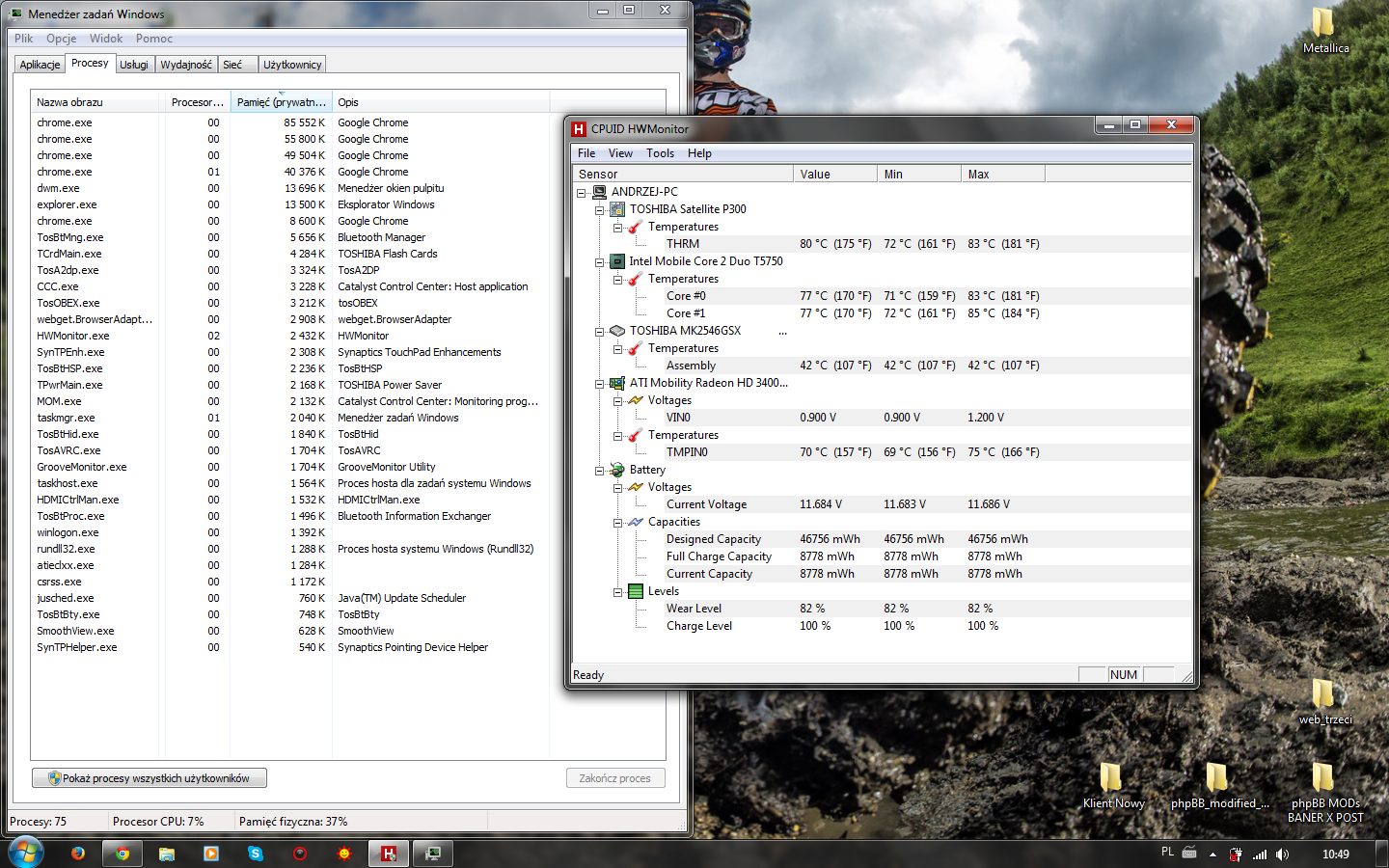
Task: Switch to Aplikacje tab in Task Manager
Action: [x=41, y=65]
